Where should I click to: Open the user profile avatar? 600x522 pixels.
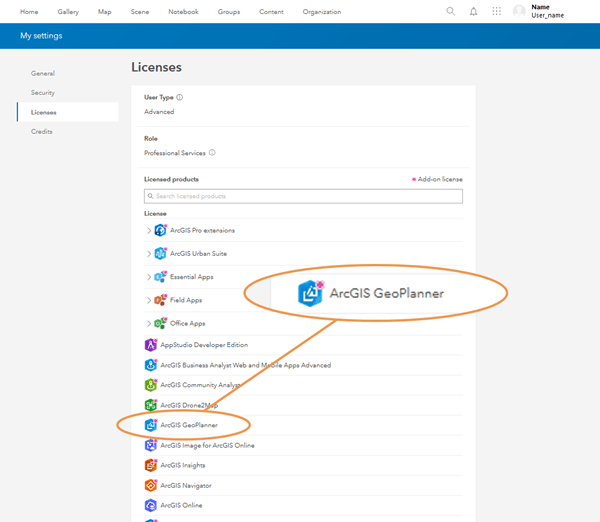point(519,11)
